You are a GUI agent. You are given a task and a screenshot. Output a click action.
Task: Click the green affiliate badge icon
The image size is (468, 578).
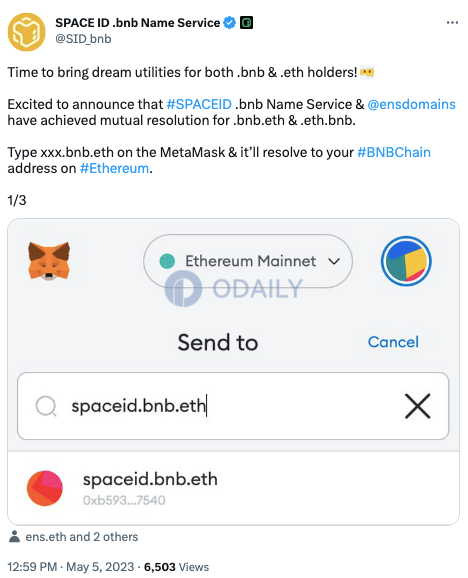(x=246, y=23)
